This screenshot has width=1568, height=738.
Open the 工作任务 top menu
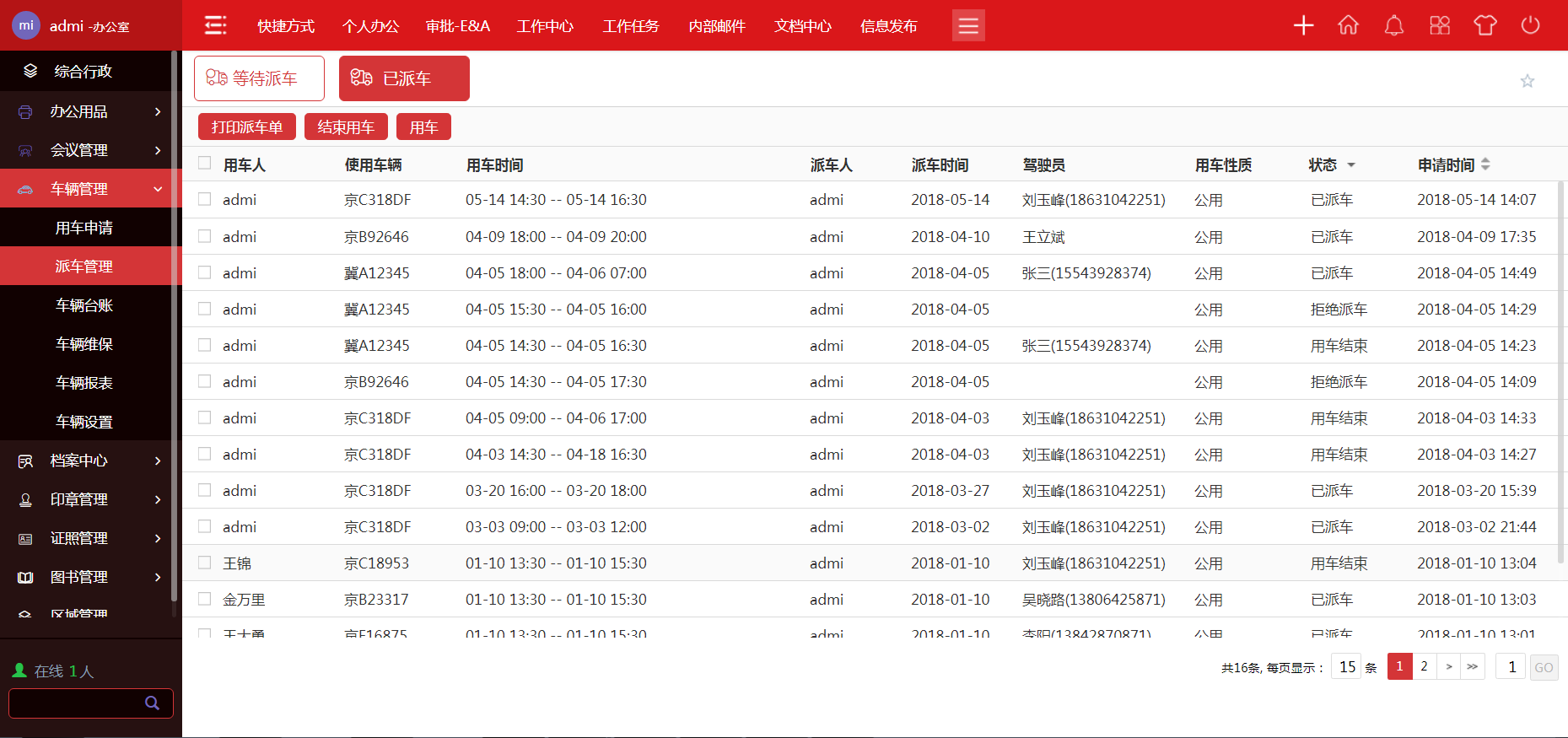click(631, 26)
